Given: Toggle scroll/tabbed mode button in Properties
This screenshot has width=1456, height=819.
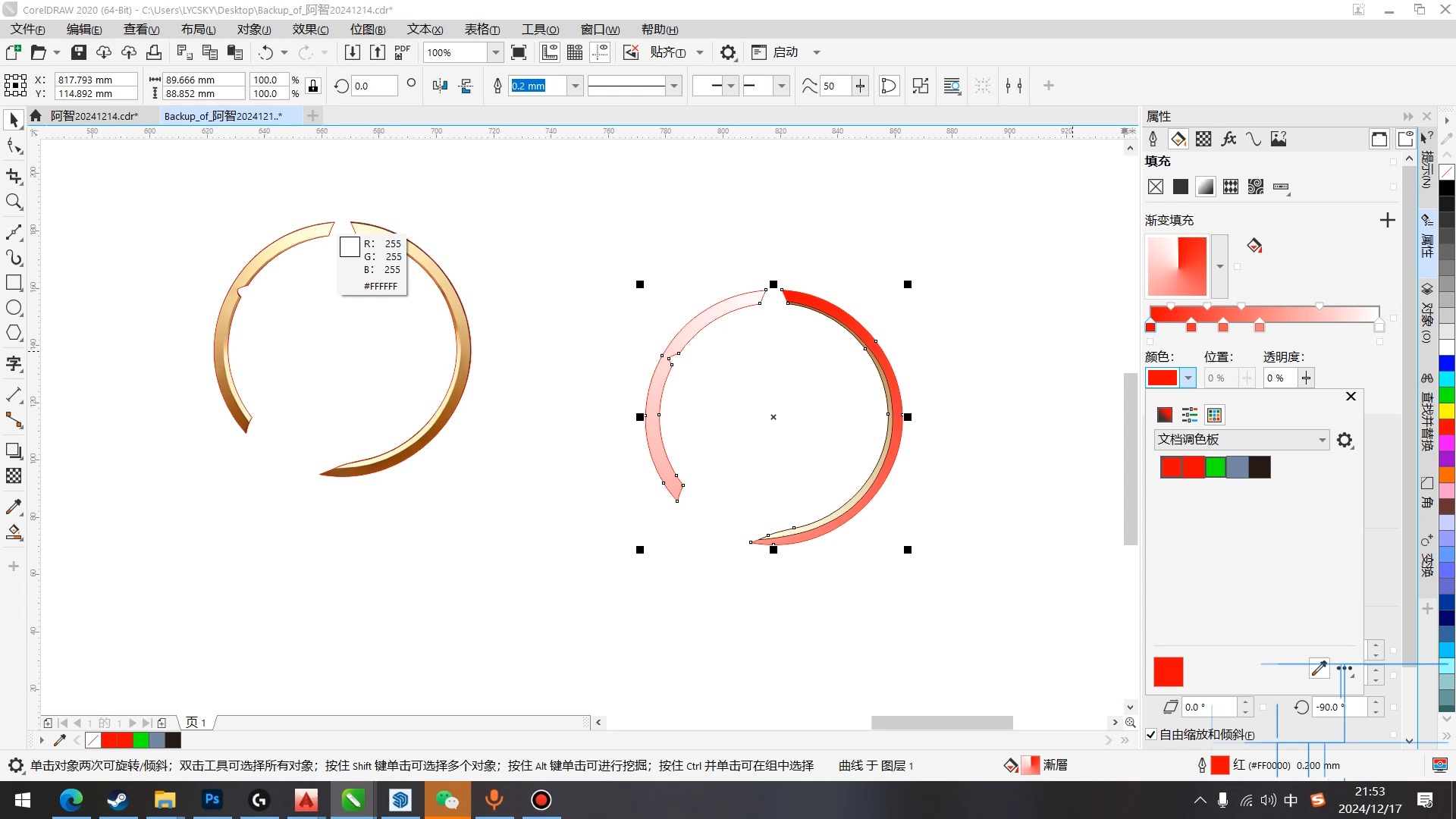Looking at the screenshot, I should coord(1379,139).
